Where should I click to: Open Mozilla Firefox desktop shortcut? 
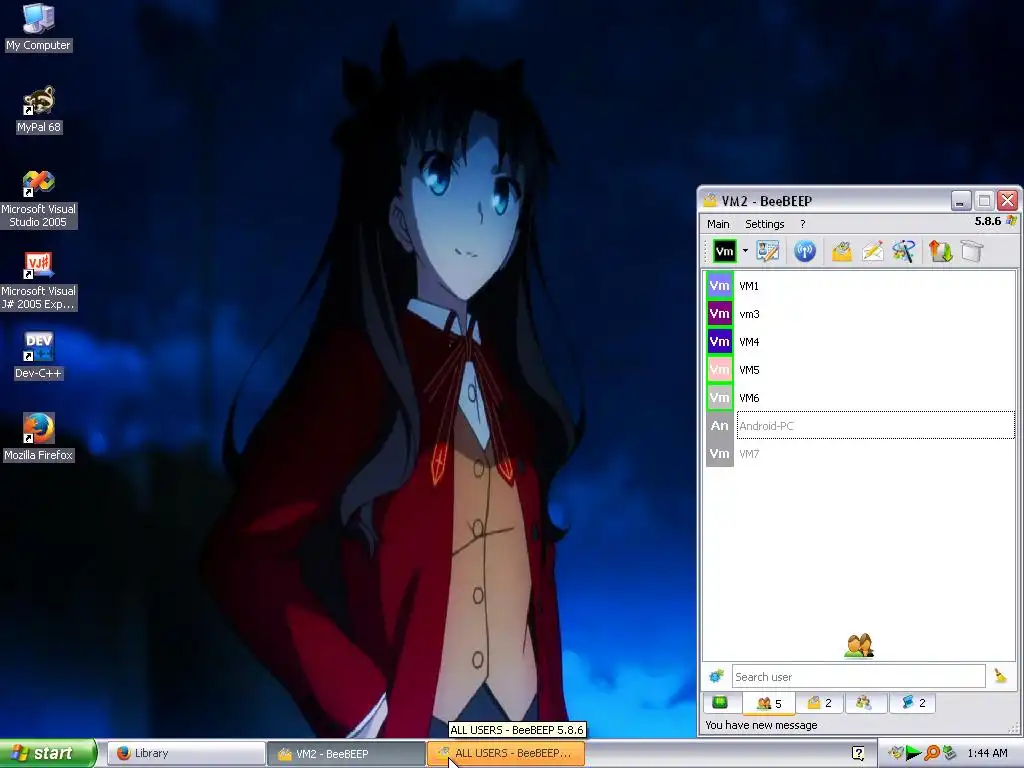coord(39,437)
